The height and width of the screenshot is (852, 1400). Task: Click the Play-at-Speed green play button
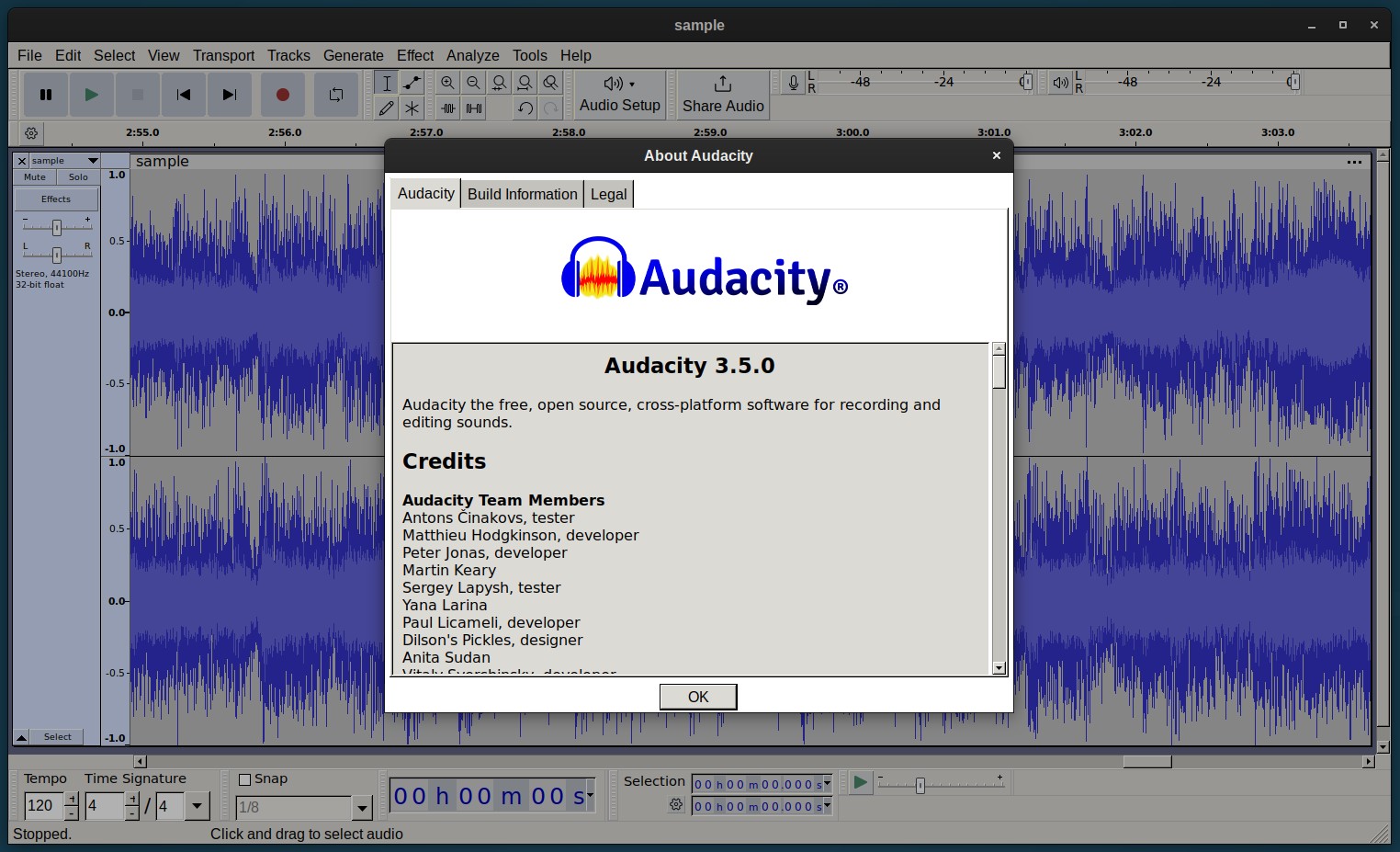tap(860, 782)
